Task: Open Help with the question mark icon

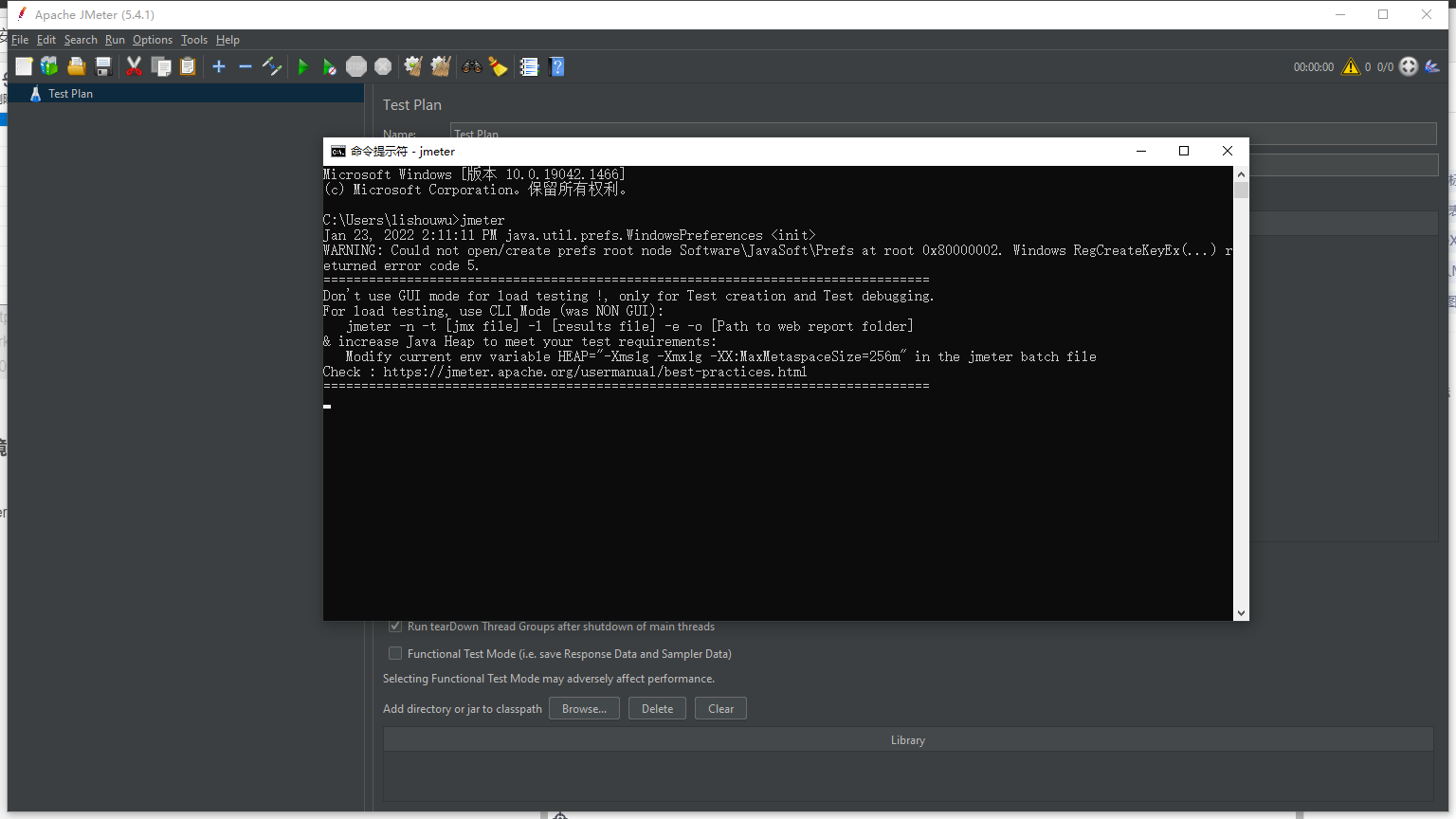Action: coord(557,66)
